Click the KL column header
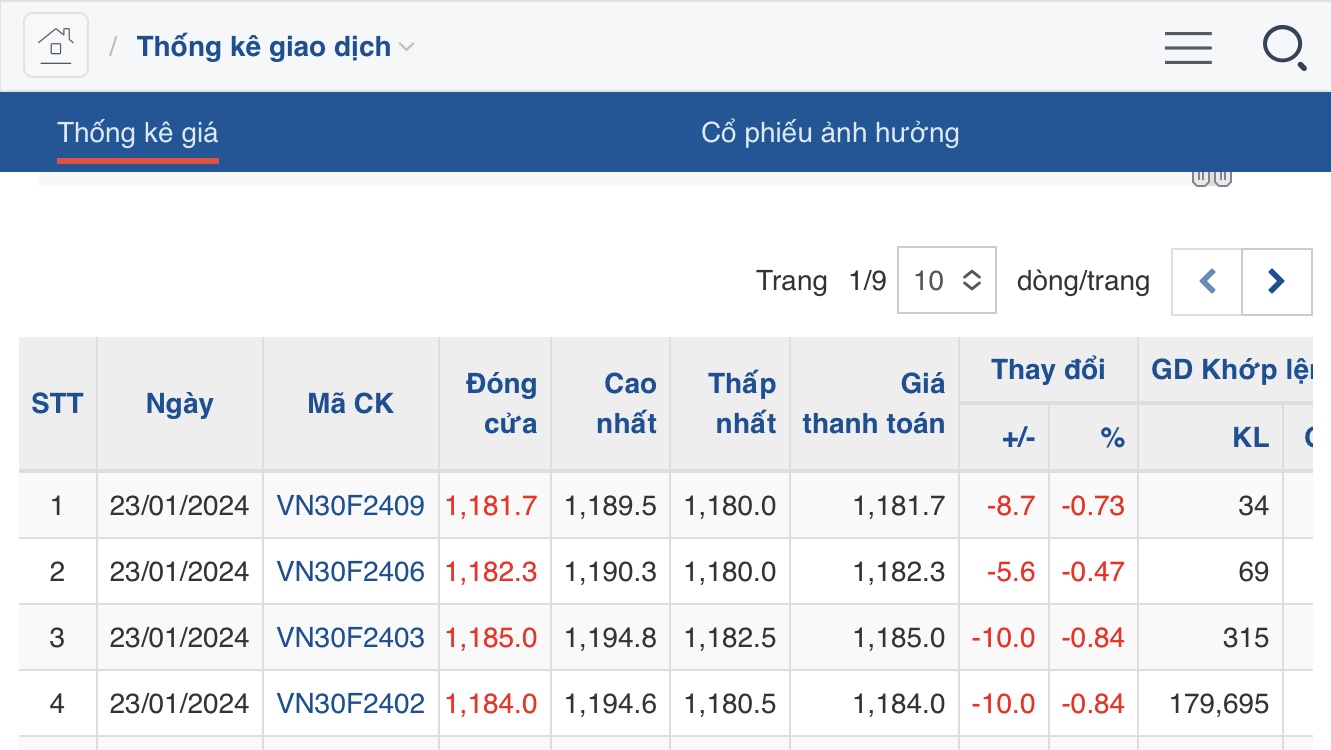 pos(1250,437)
